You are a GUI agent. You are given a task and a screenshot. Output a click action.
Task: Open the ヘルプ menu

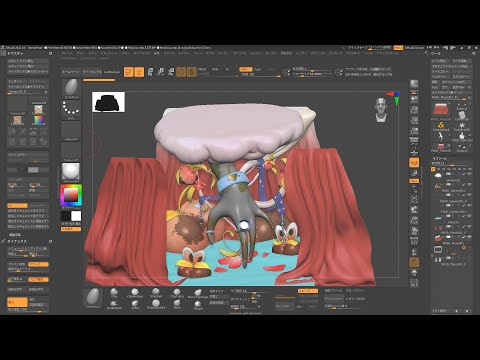[x=104, y=58]
